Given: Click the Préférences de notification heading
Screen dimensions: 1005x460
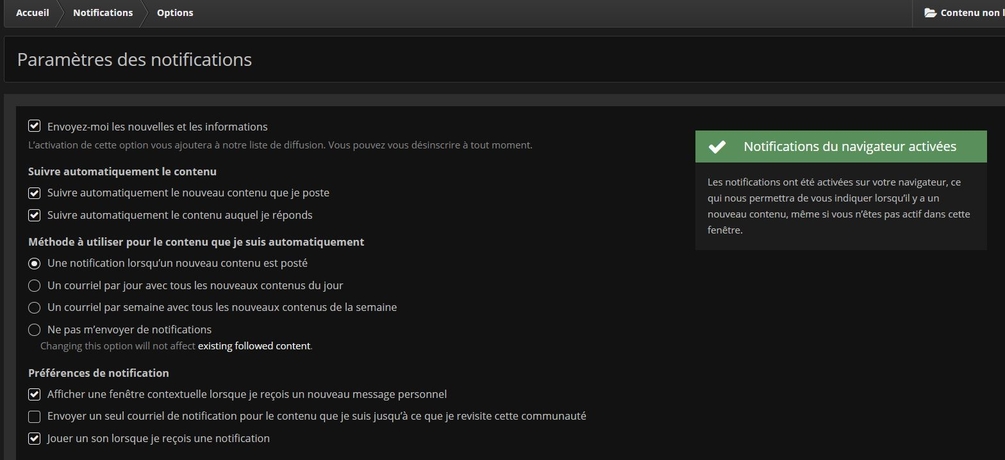Looking at the screenshot, I should click(x=99, y=373).
